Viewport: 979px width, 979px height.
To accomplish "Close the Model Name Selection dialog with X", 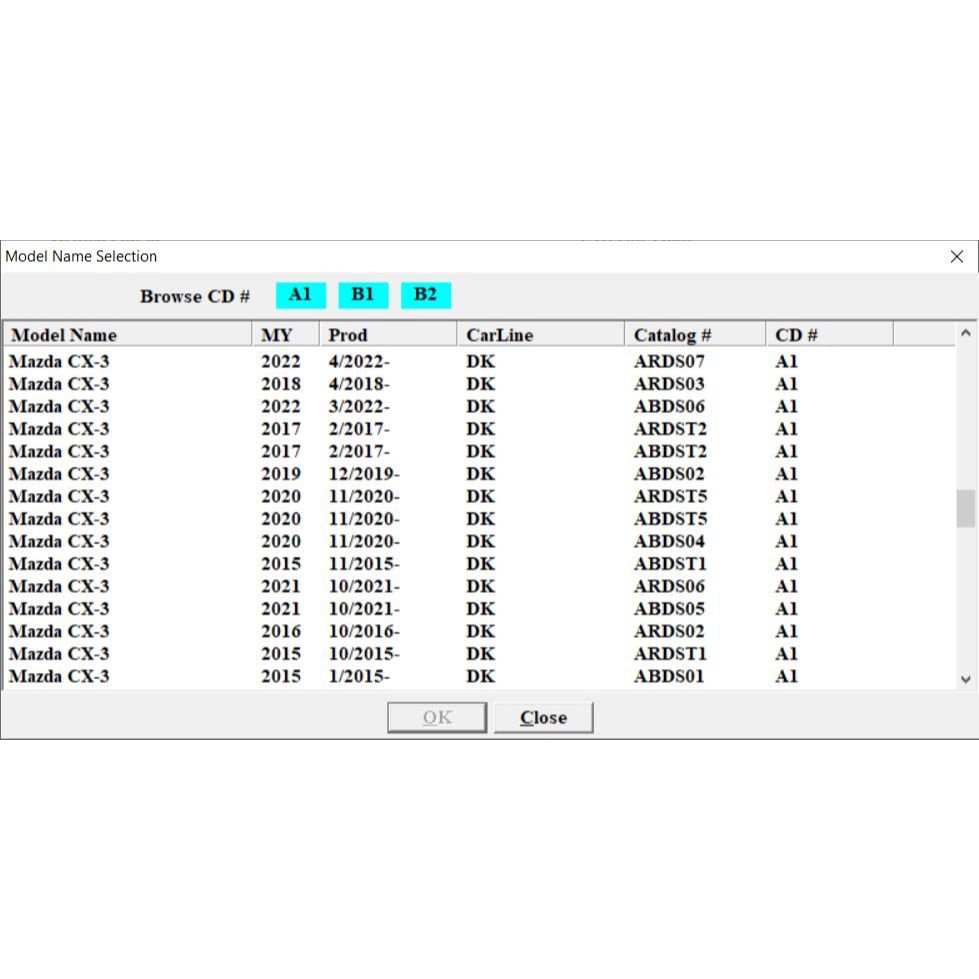I will [956, 257].
